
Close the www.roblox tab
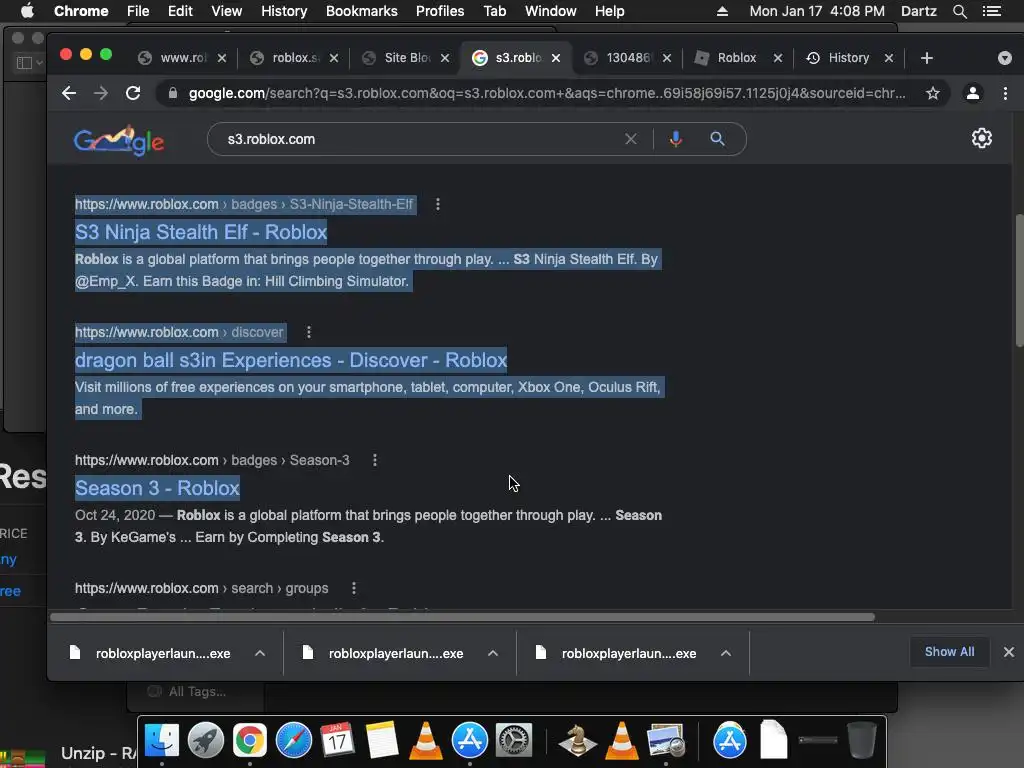point(222,58)
